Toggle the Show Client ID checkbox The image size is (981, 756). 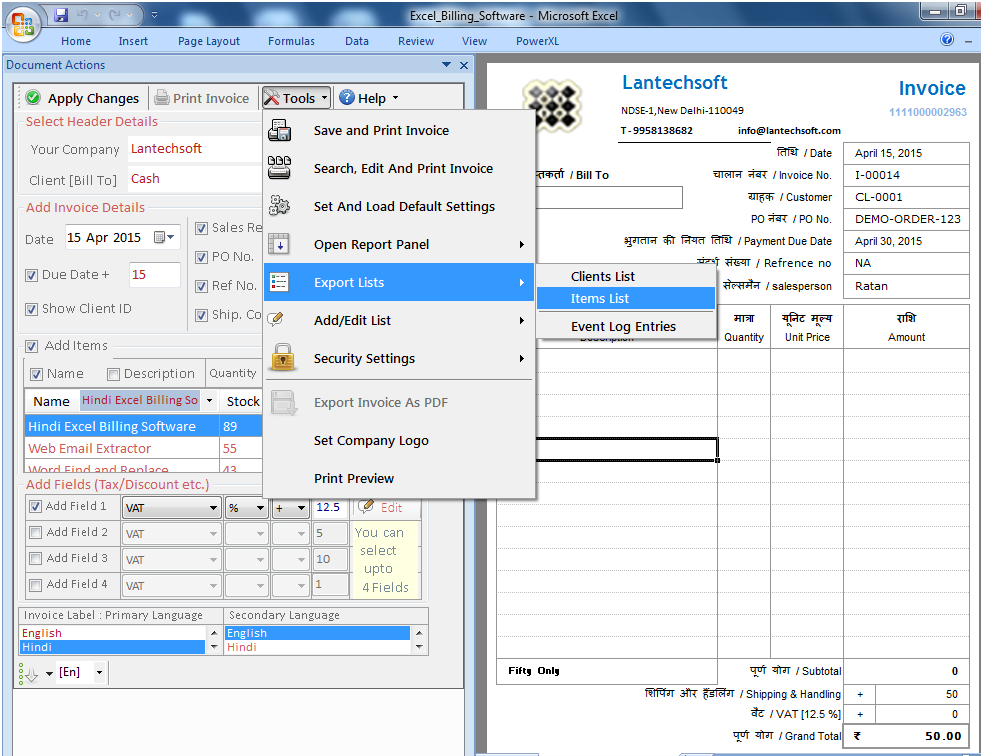tap(31, 309)
